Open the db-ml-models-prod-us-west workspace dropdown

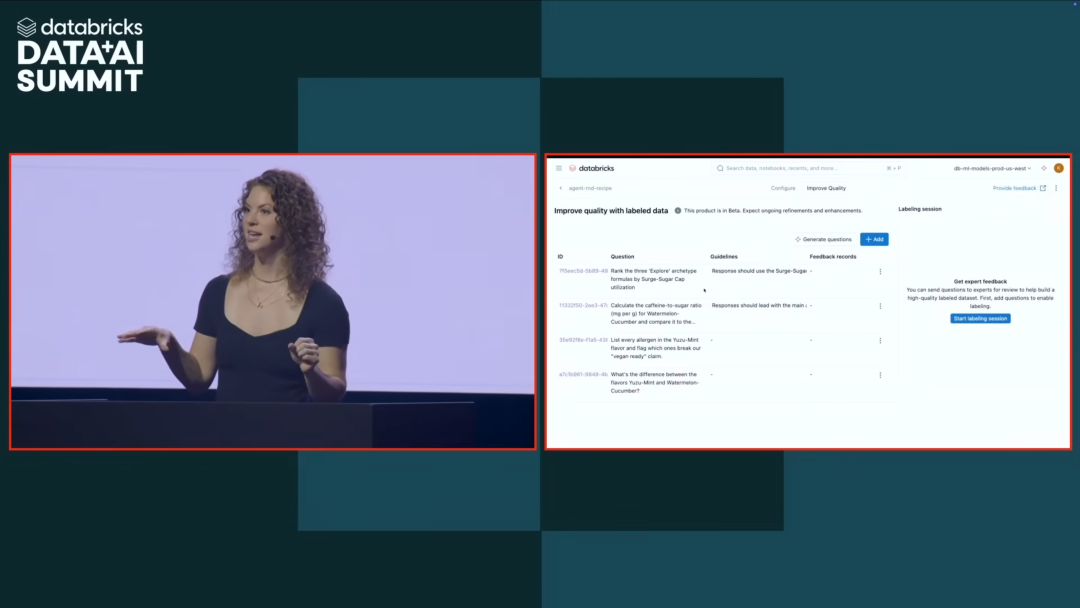coord(992,168)
